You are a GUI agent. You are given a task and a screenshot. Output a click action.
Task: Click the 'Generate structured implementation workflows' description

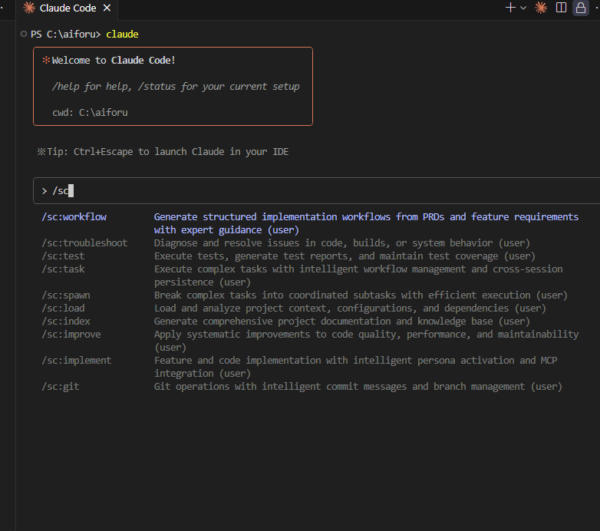click(366, 223)
